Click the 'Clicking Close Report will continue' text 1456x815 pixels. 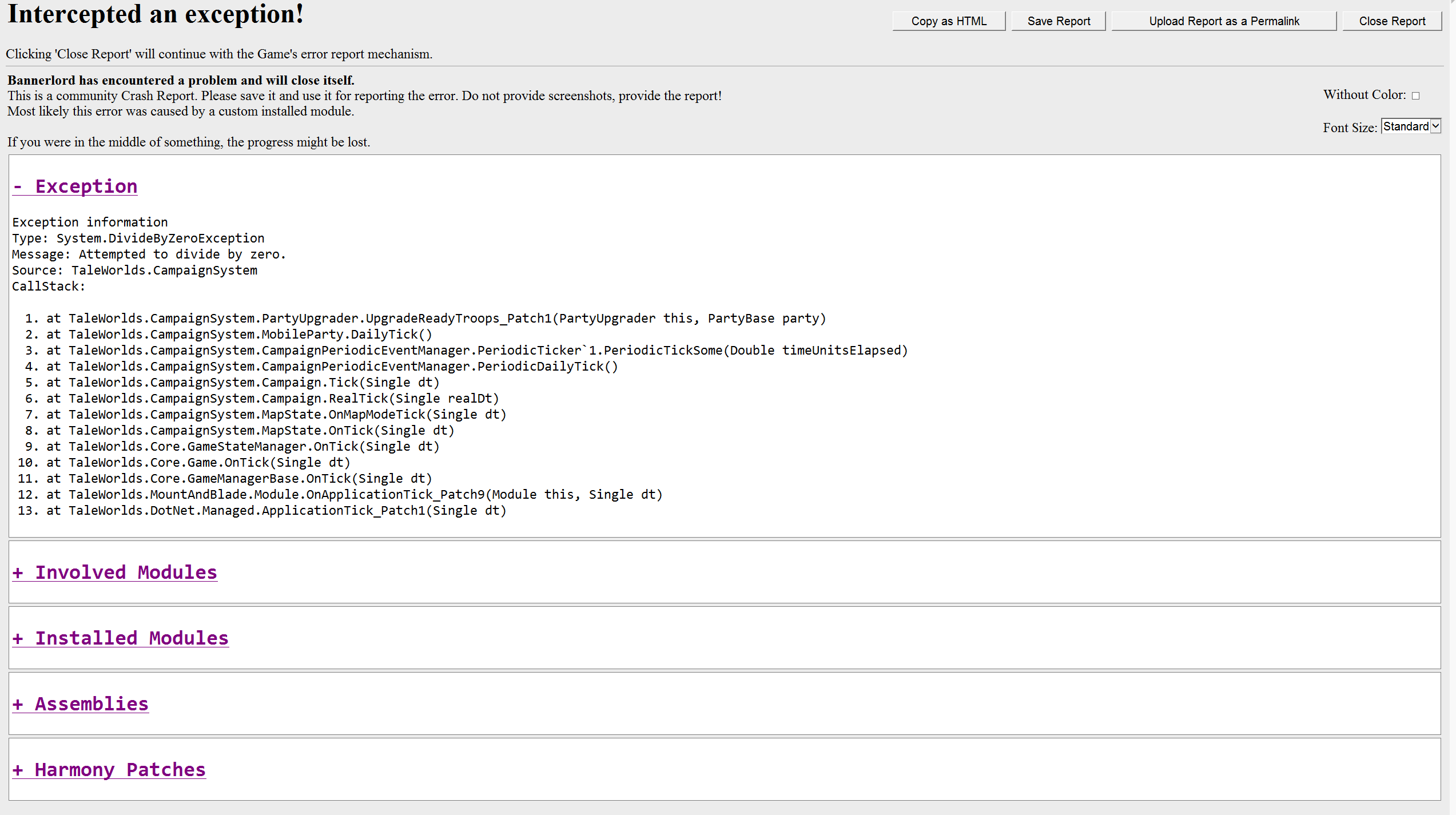pos(219,54)
